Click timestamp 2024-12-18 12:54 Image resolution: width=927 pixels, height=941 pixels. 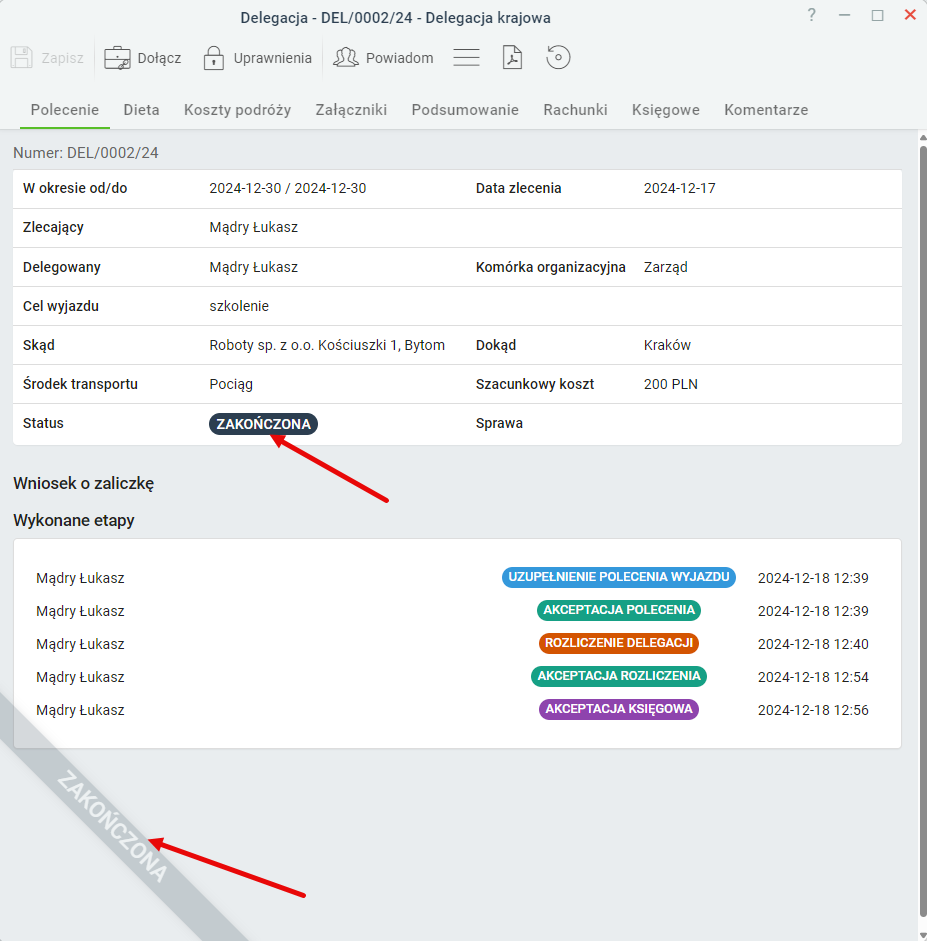(x=813, y=677)
